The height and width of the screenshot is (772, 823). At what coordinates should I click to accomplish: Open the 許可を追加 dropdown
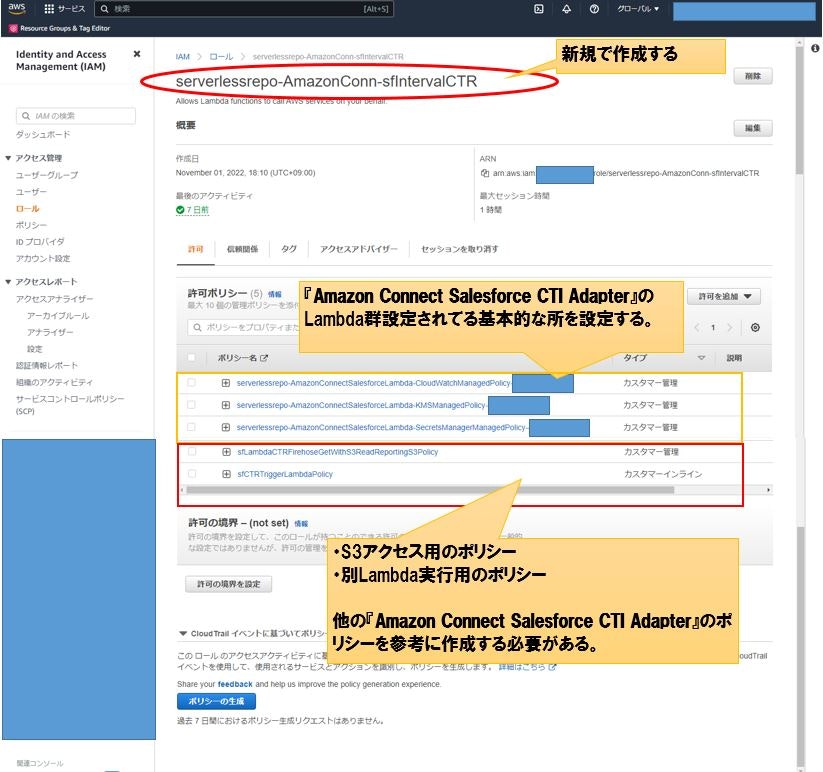[x=724, y=297]
